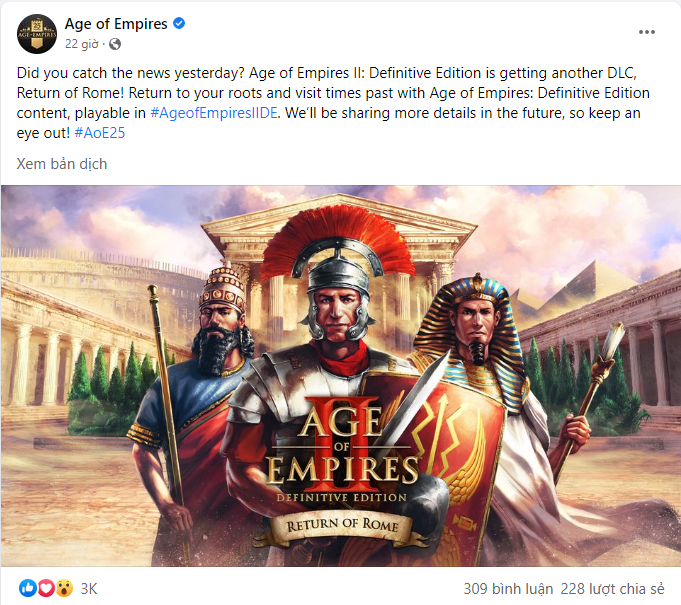
Task: View the 228 lượt chia sẻ shares
Action: (612, 589)
